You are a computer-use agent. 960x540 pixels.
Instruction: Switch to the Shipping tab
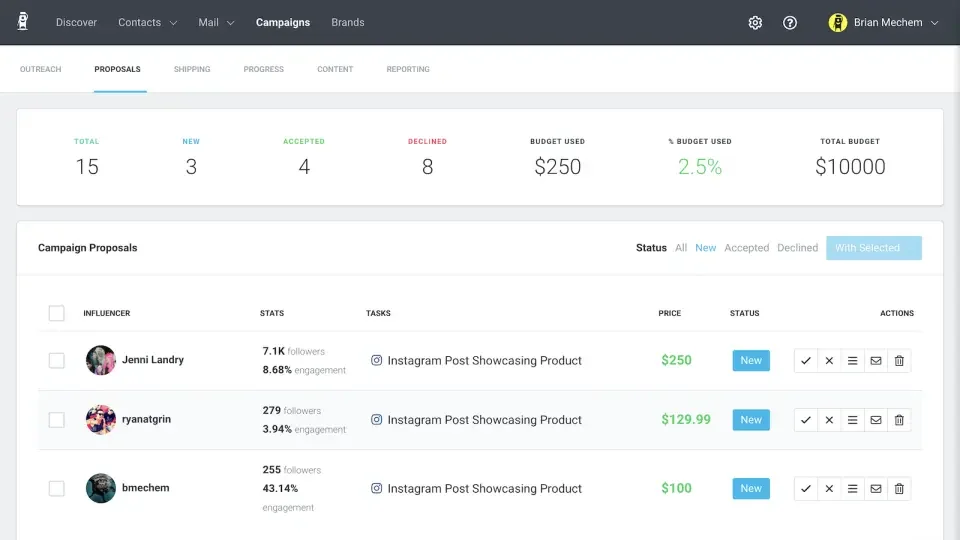pos(192,69)
